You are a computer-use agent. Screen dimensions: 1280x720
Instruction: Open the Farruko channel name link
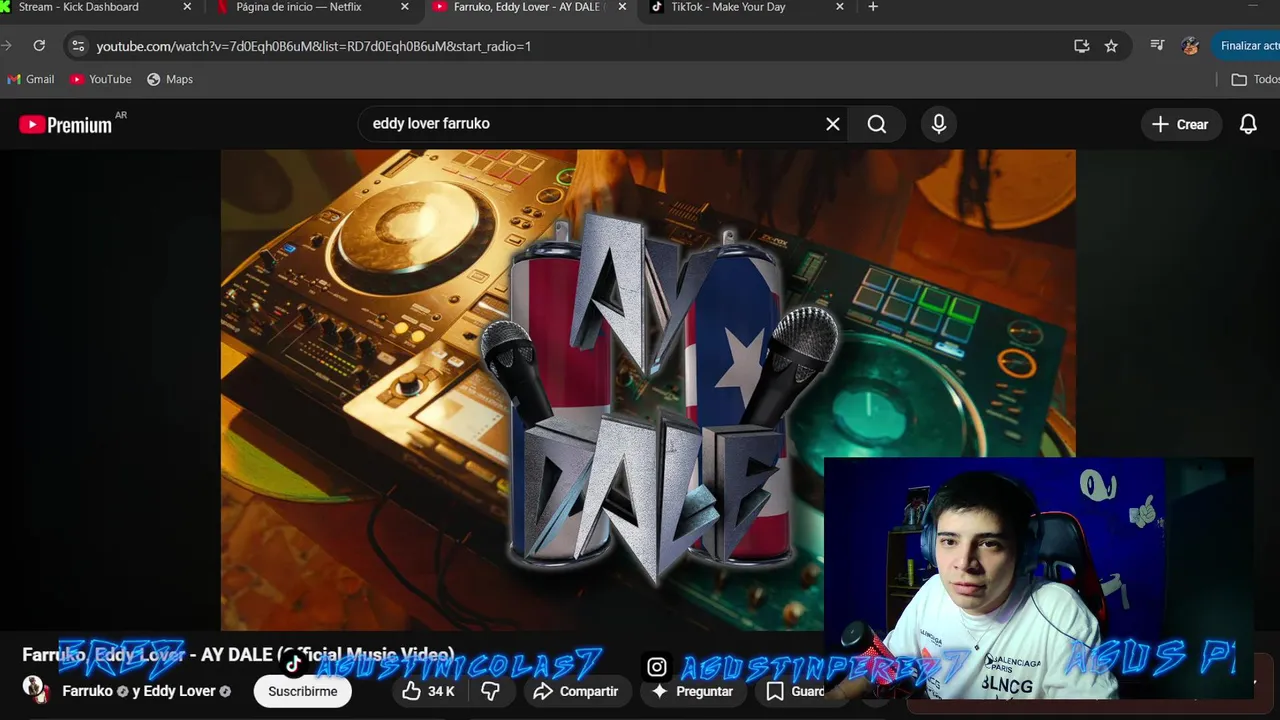(x=87, y=691)
